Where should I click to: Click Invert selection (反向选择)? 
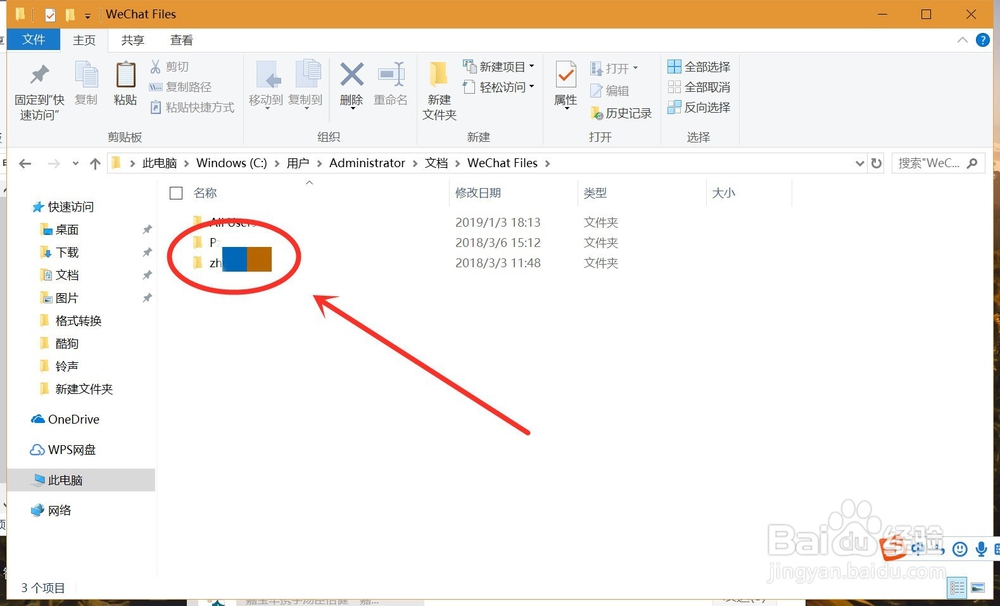click(x=699, y=107)
